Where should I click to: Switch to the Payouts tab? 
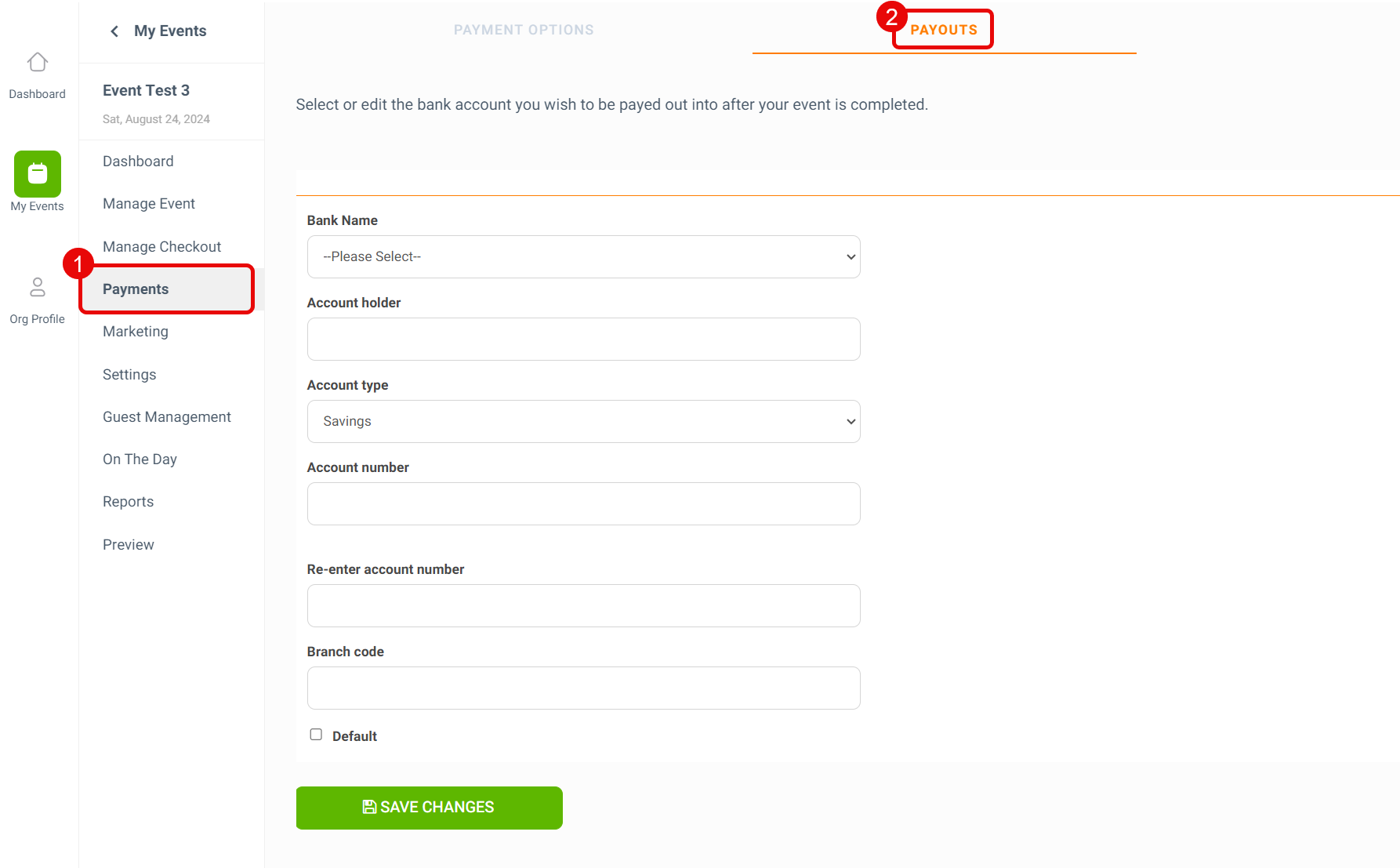pos(944,30)
